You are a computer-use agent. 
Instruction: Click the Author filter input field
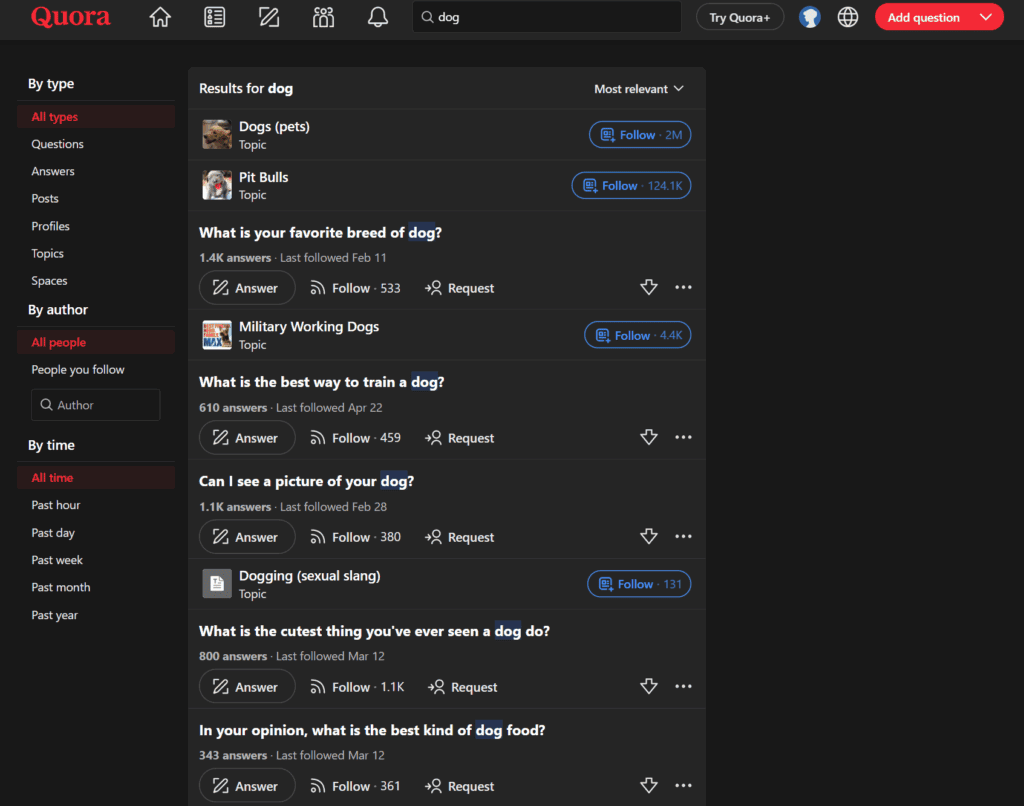[x=95, y=405]
